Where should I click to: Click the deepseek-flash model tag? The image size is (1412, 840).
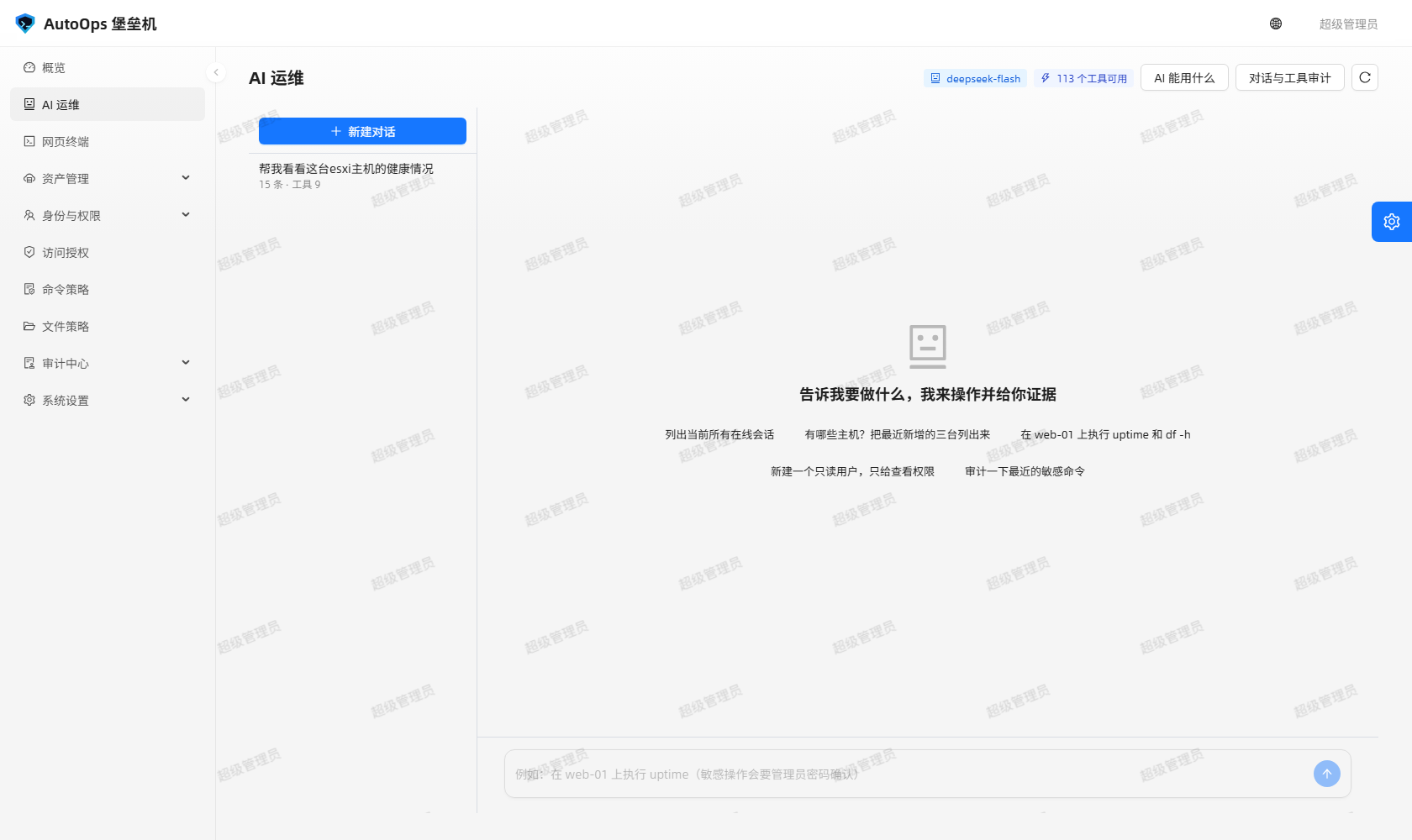pyautogui.click(x=975, y=78)
